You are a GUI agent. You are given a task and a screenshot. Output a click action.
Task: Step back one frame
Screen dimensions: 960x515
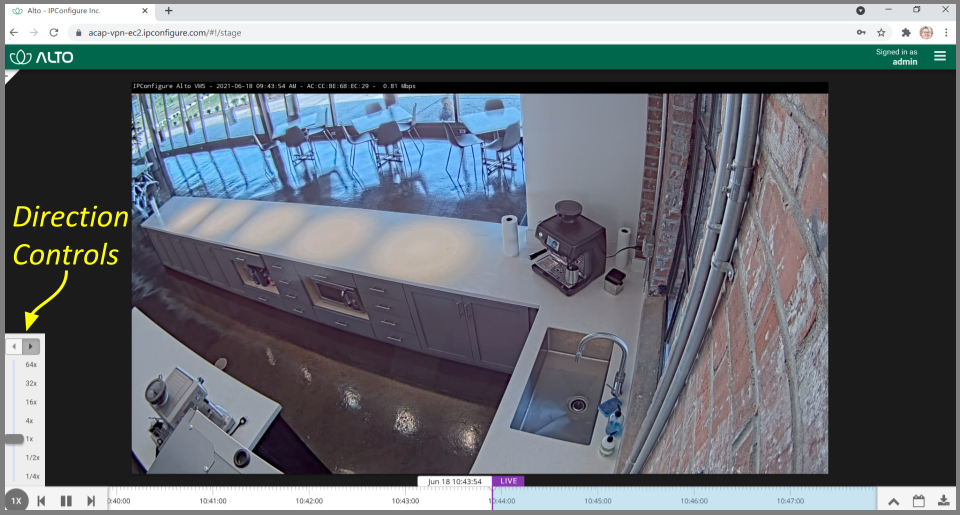pos(41,501)
